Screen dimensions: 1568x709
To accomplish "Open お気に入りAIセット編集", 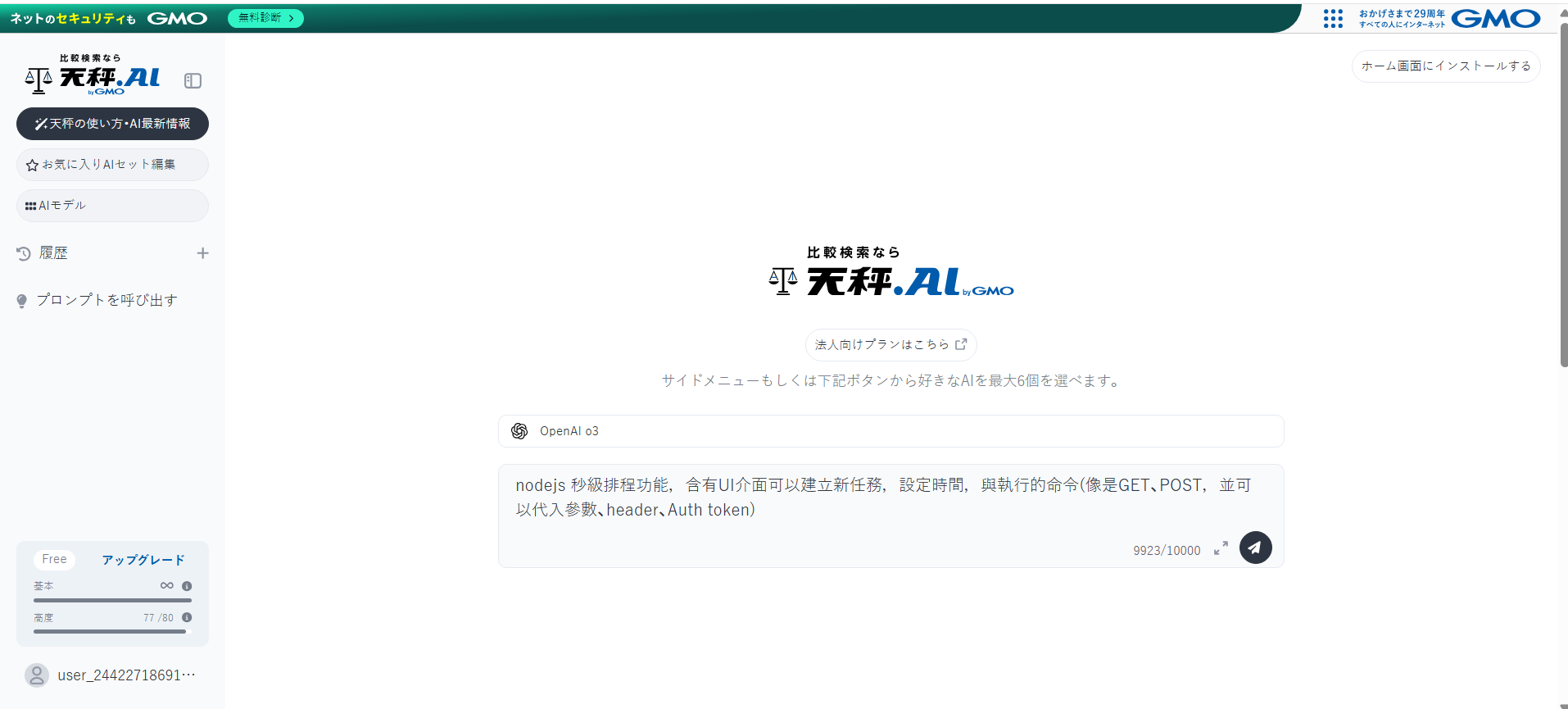I will point(112,165).
